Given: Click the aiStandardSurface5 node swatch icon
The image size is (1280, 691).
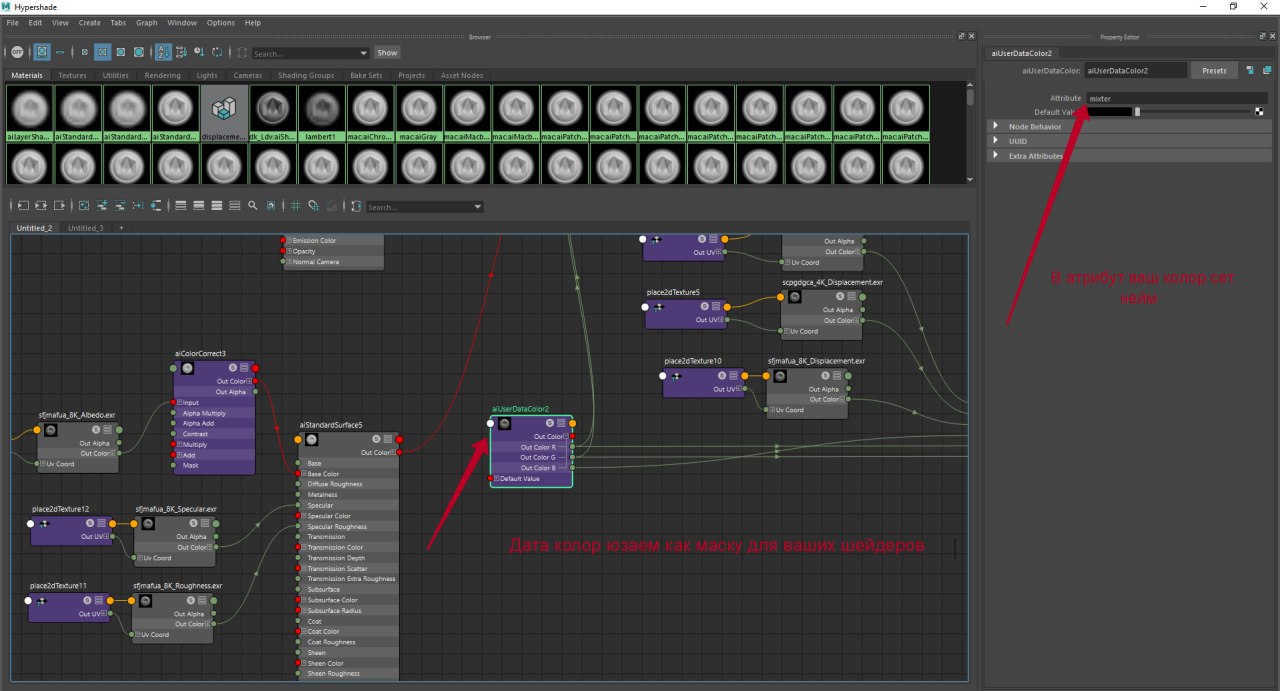Looking at the screenshot, I should [x=312, y=439].
